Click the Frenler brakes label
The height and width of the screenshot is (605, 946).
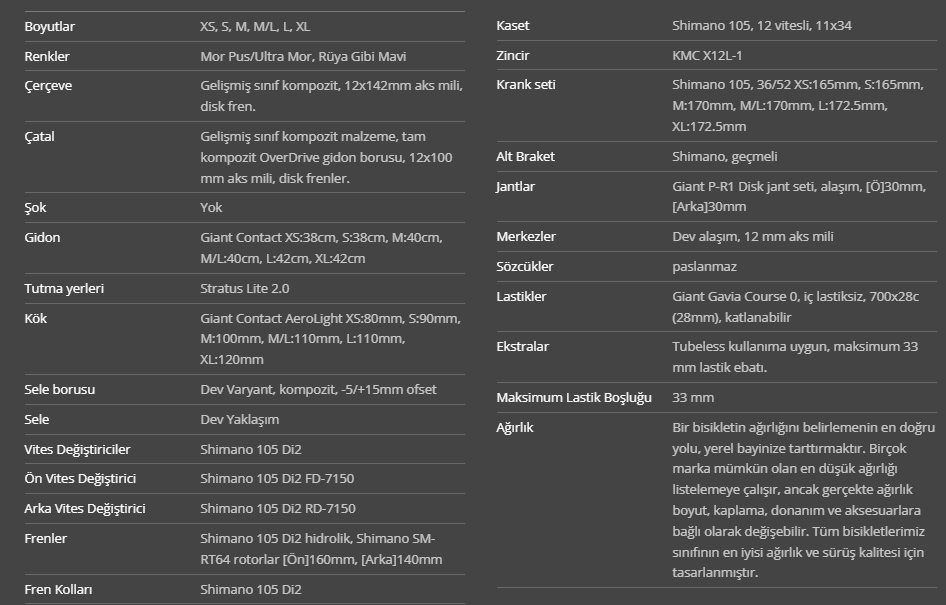click(x=45, y=539)
